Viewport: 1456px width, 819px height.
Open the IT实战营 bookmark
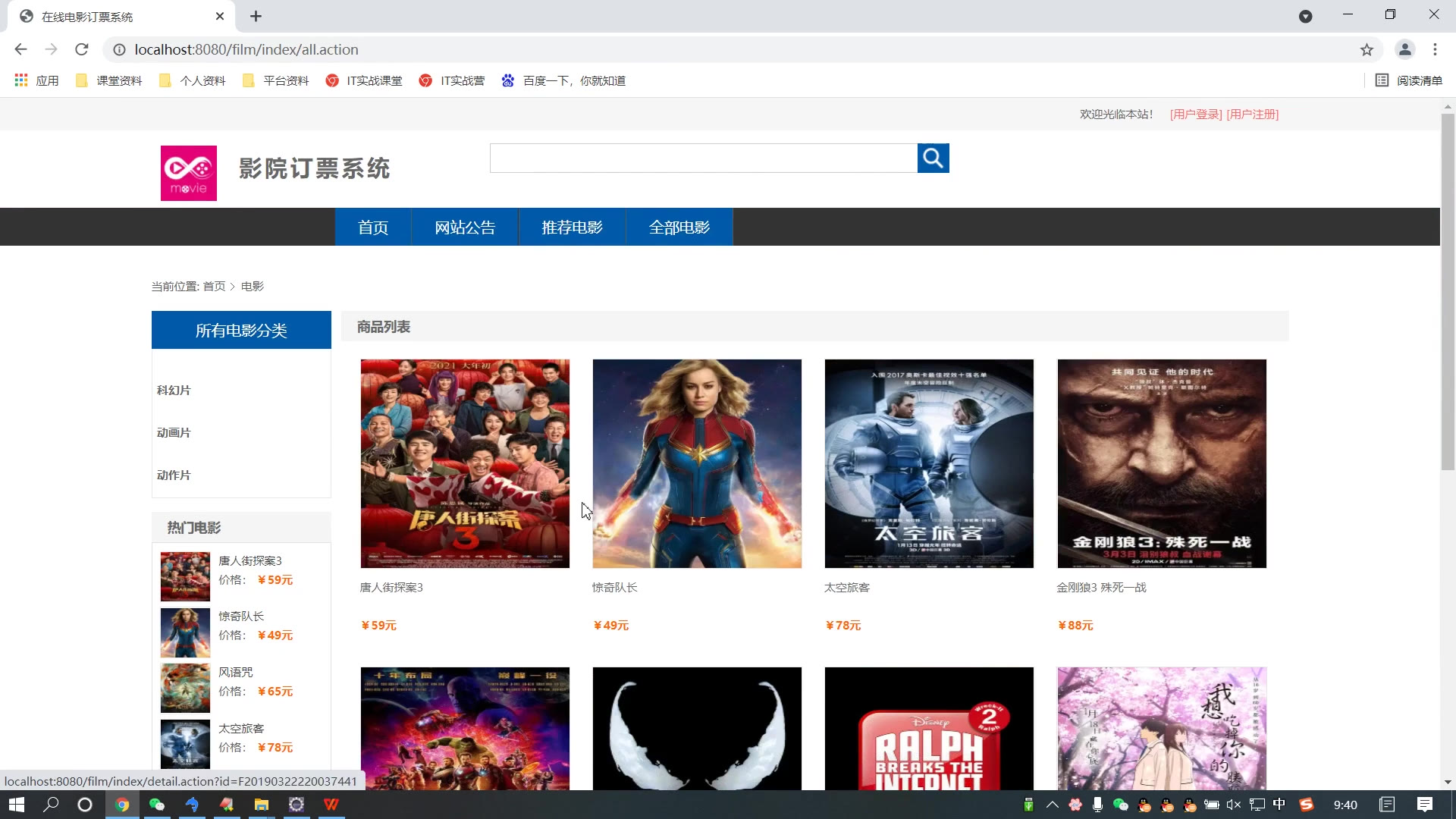452,80
